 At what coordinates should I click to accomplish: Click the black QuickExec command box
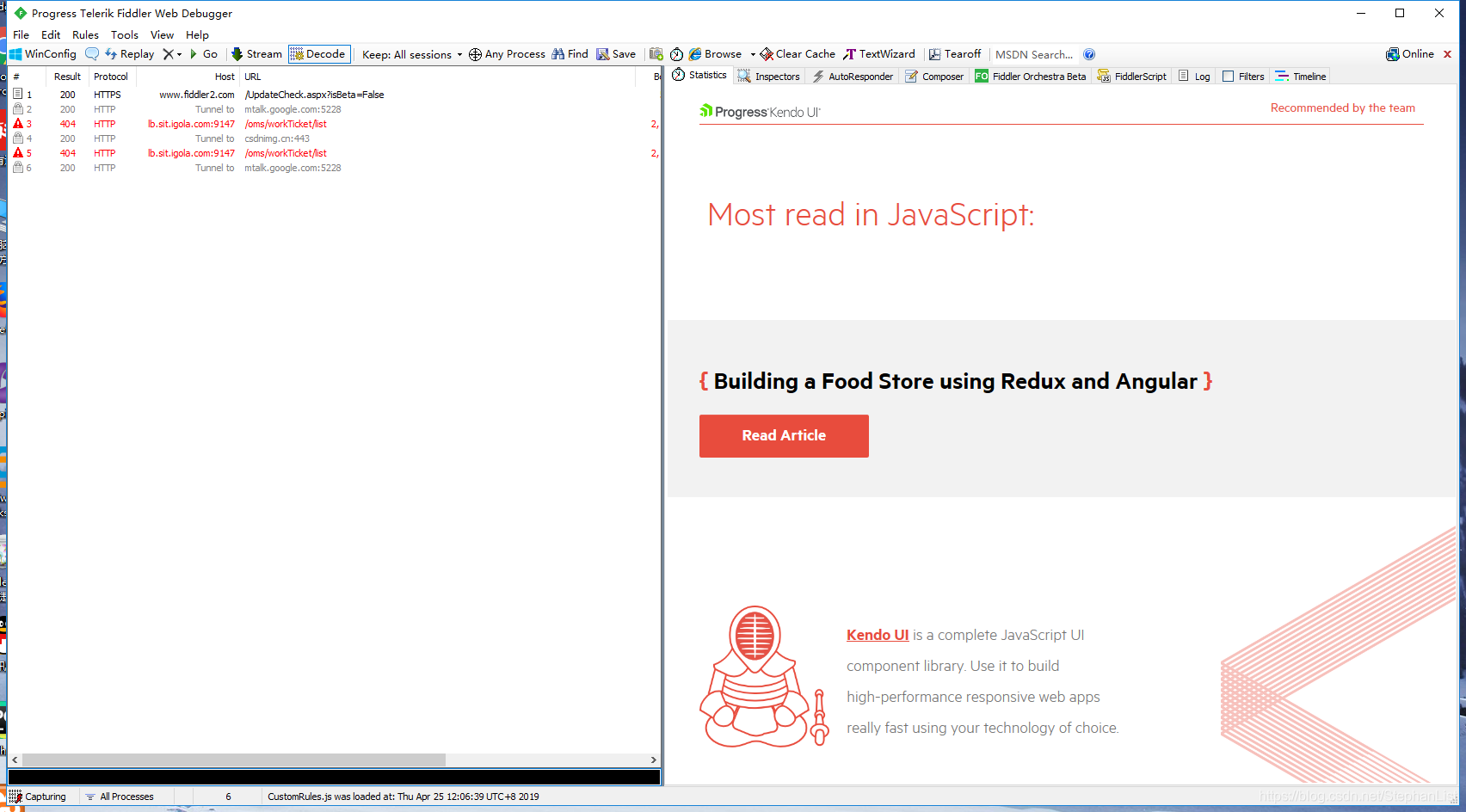point(334,778)
